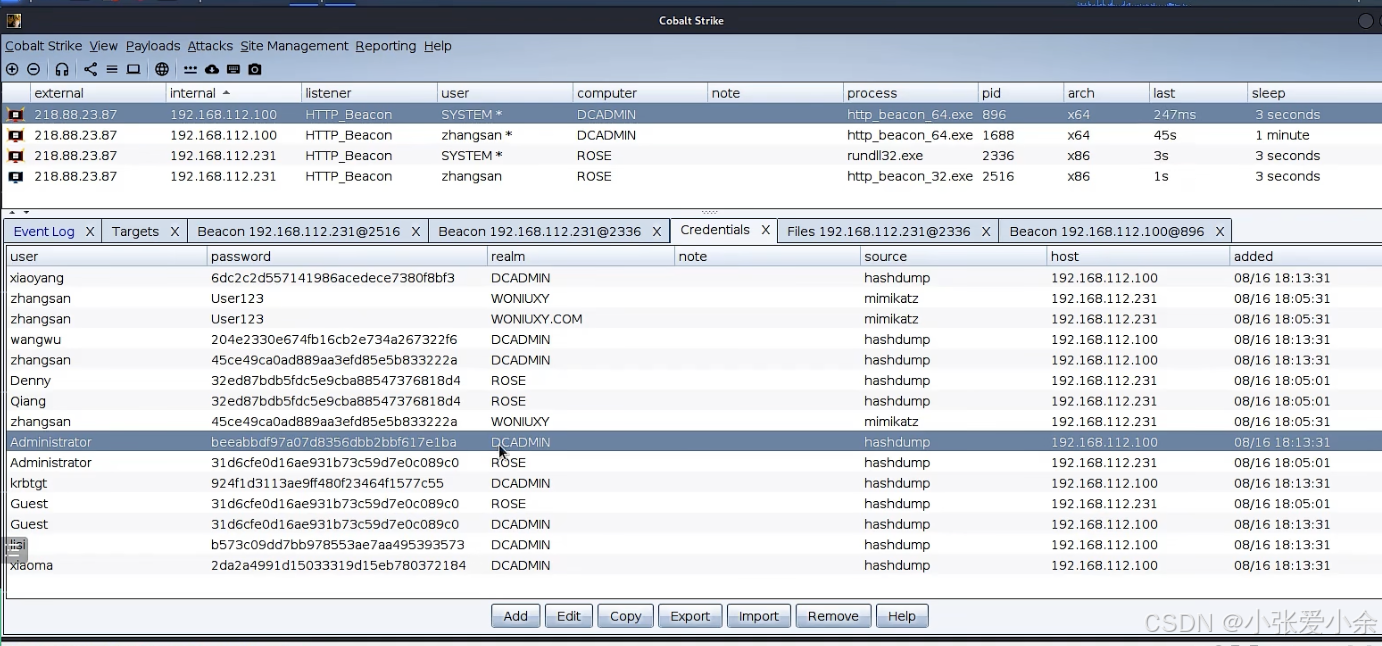1382x646 pixels.
Task: Open the Payloads menu
Action: point(153,46)
